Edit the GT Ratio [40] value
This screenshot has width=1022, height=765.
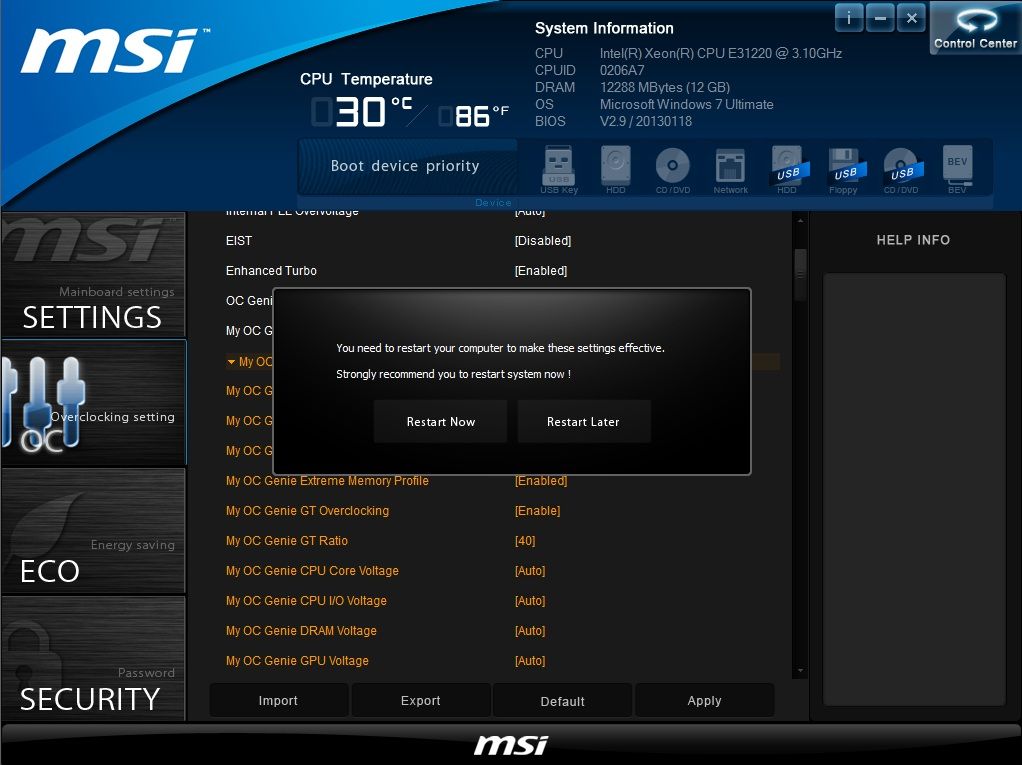[x=525, y=540]
